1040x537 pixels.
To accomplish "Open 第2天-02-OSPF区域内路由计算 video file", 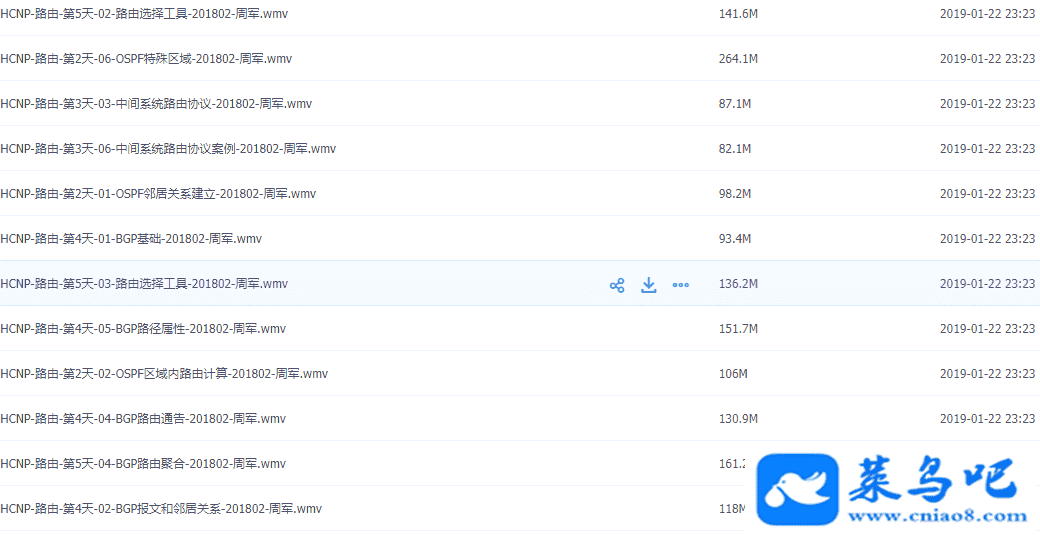I will 164,374.
